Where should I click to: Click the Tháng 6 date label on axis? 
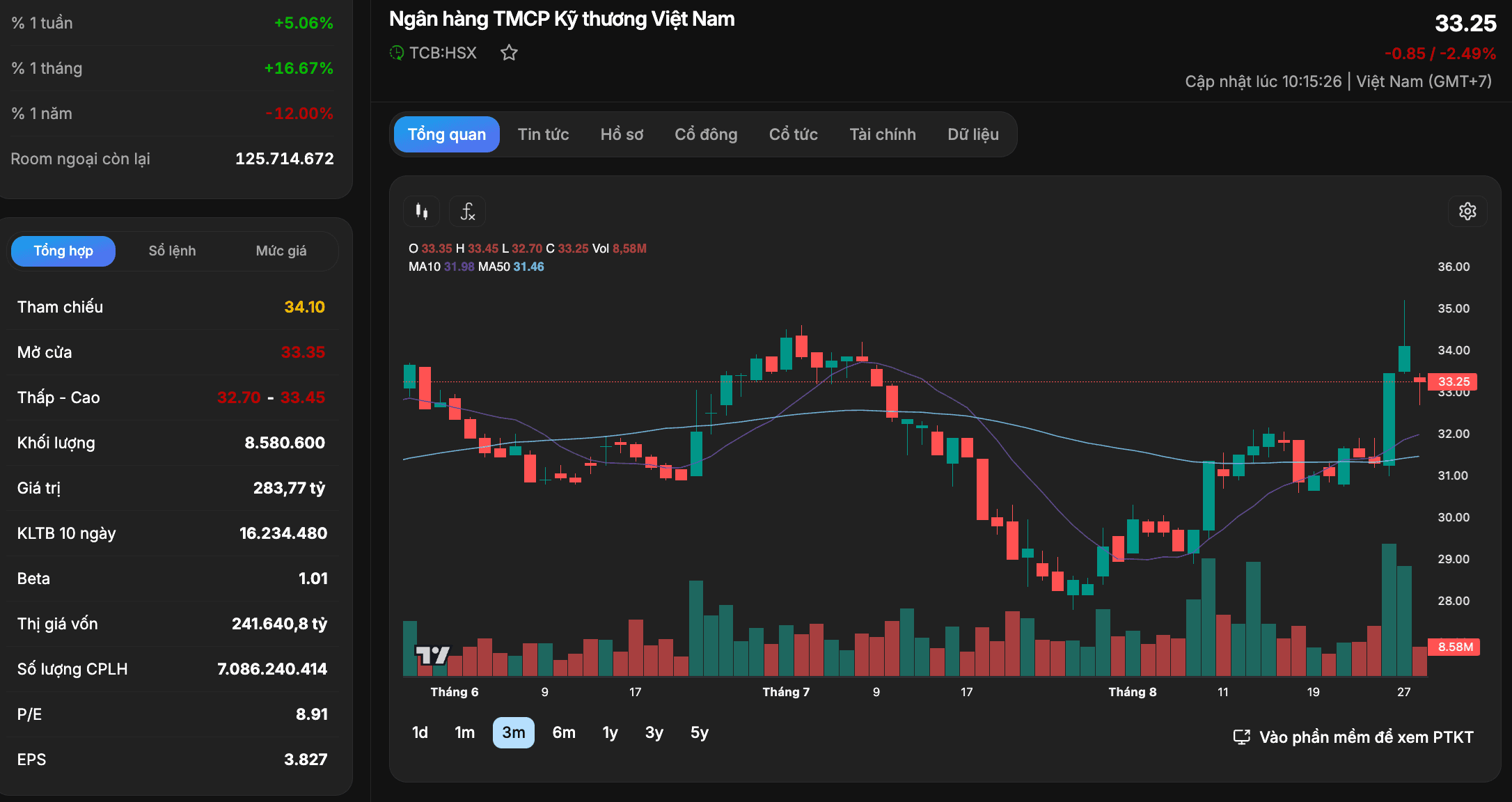pos(455,692)
